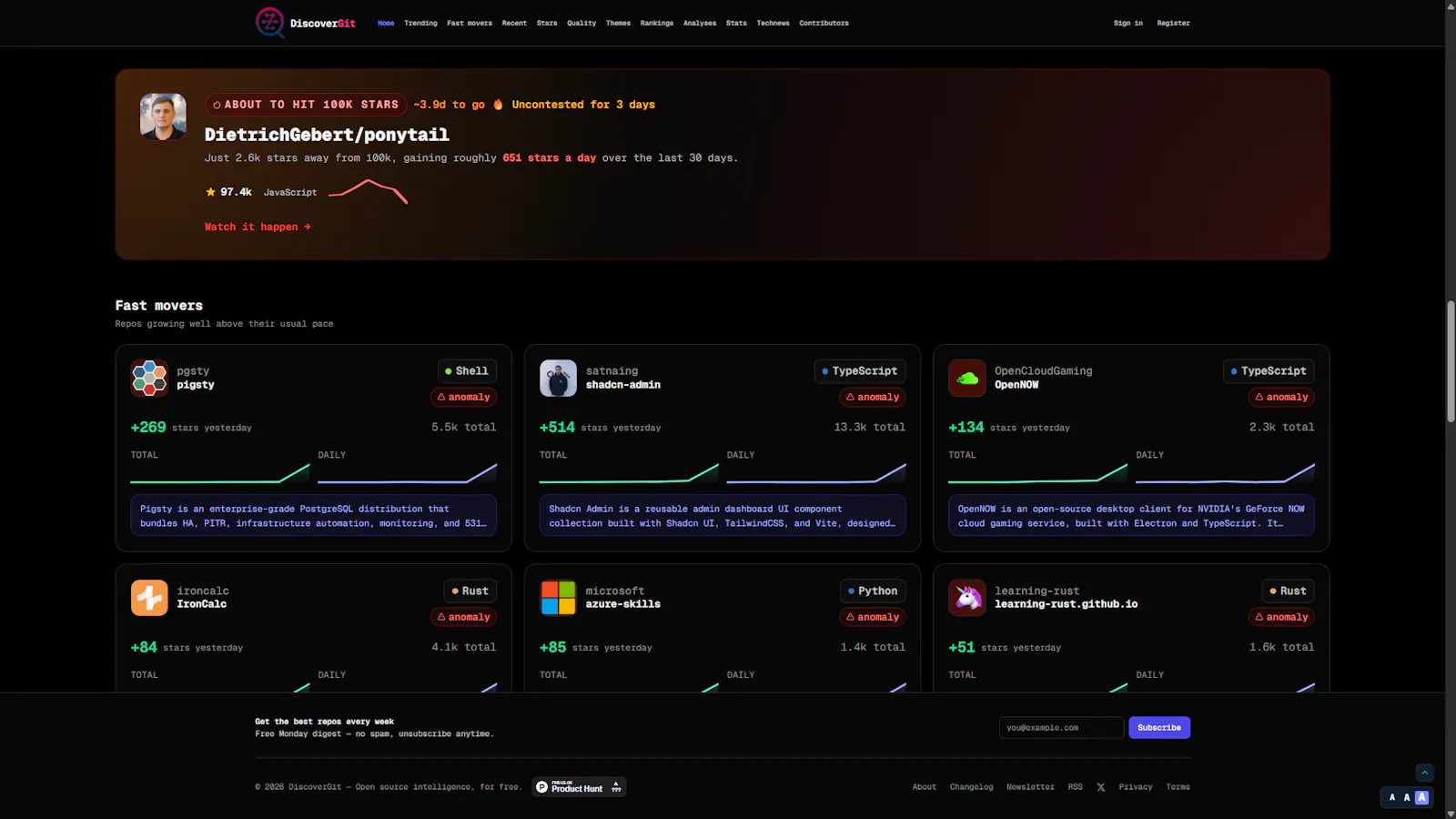Viewport: 1456px width, 819px height.
Task: Open the Privacy footer link
Action: click(1136, 787)
